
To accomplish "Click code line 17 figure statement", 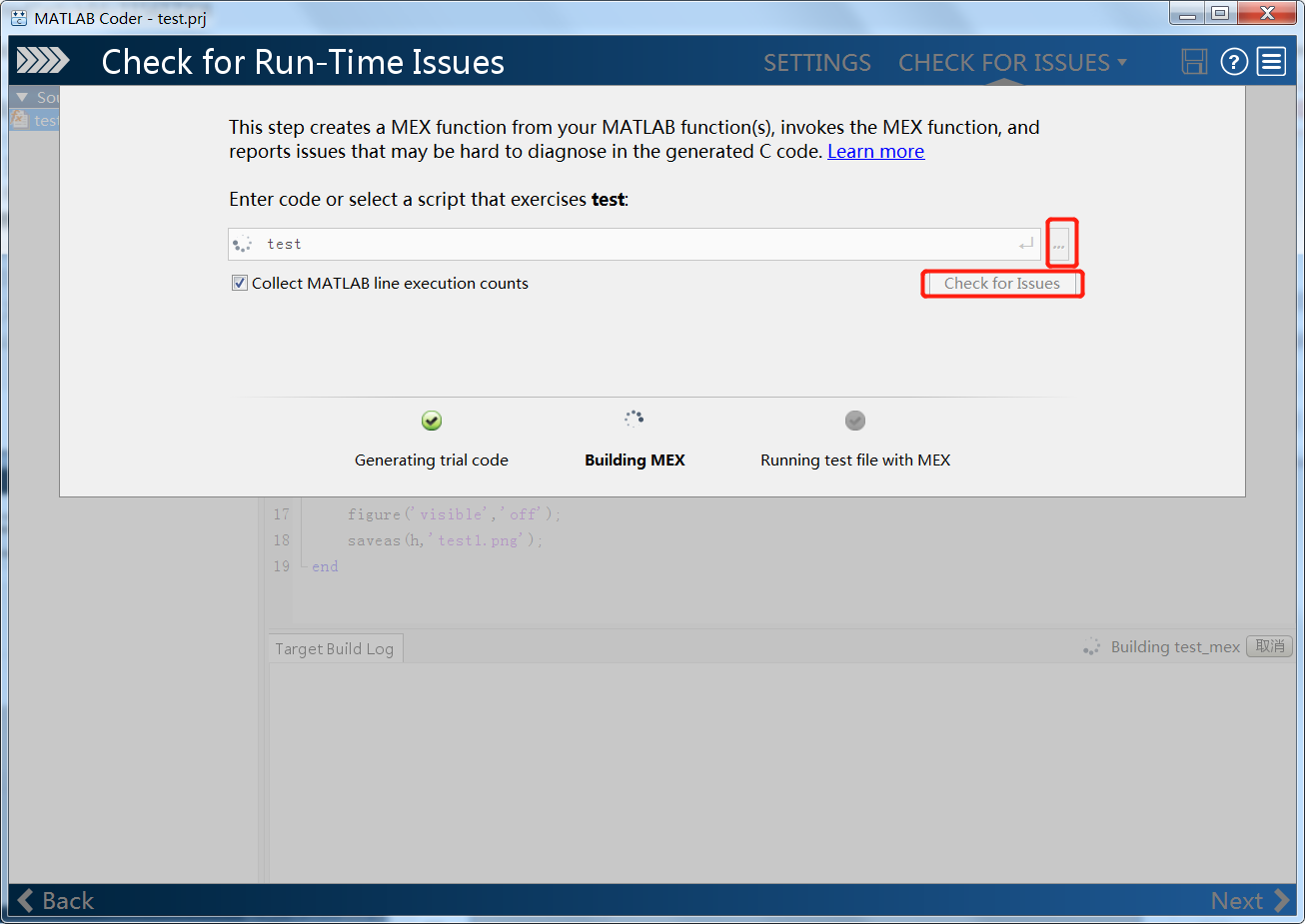I will (455, 514).
